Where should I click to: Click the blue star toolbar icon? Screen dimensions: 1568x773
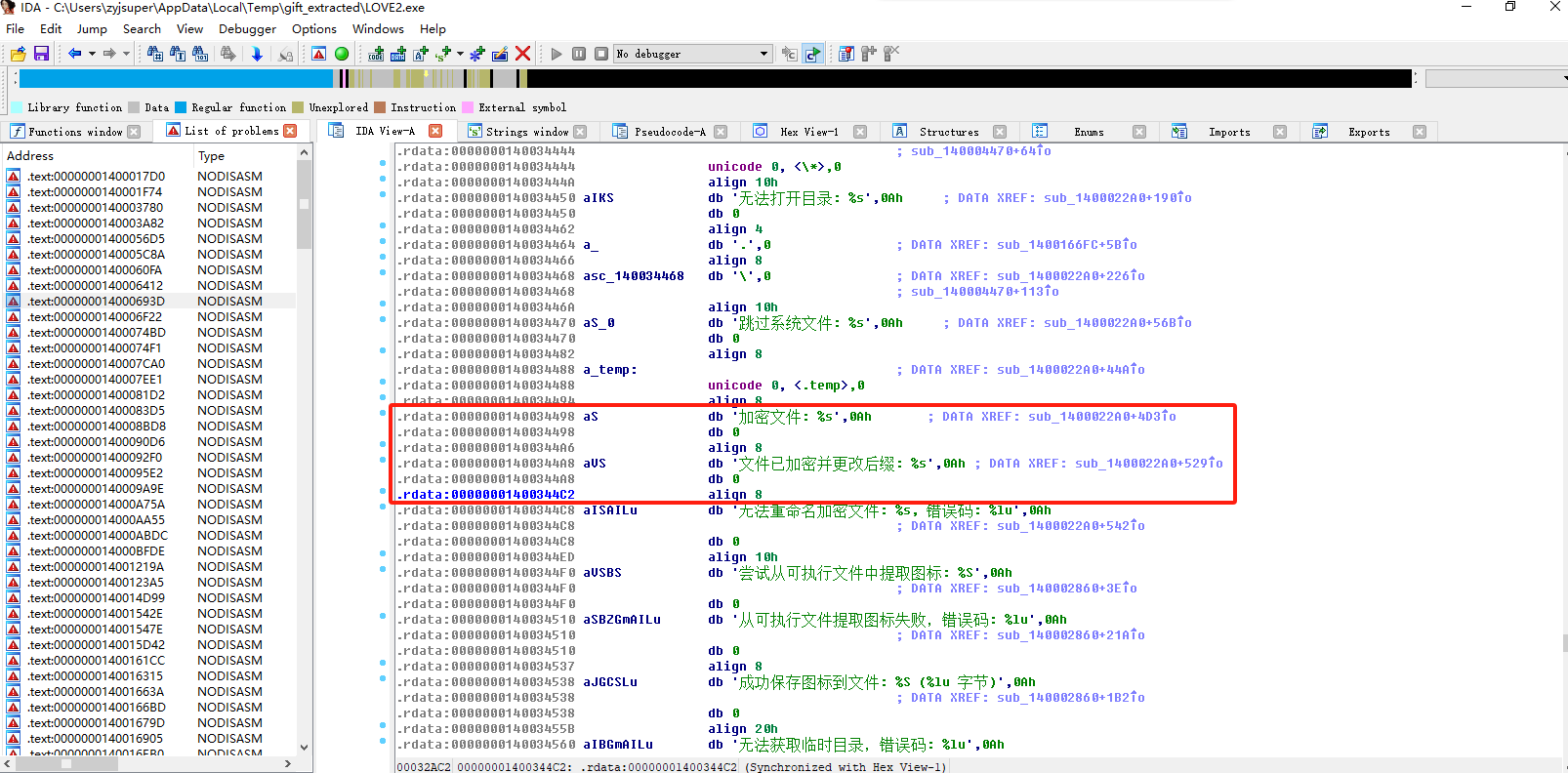477,54
